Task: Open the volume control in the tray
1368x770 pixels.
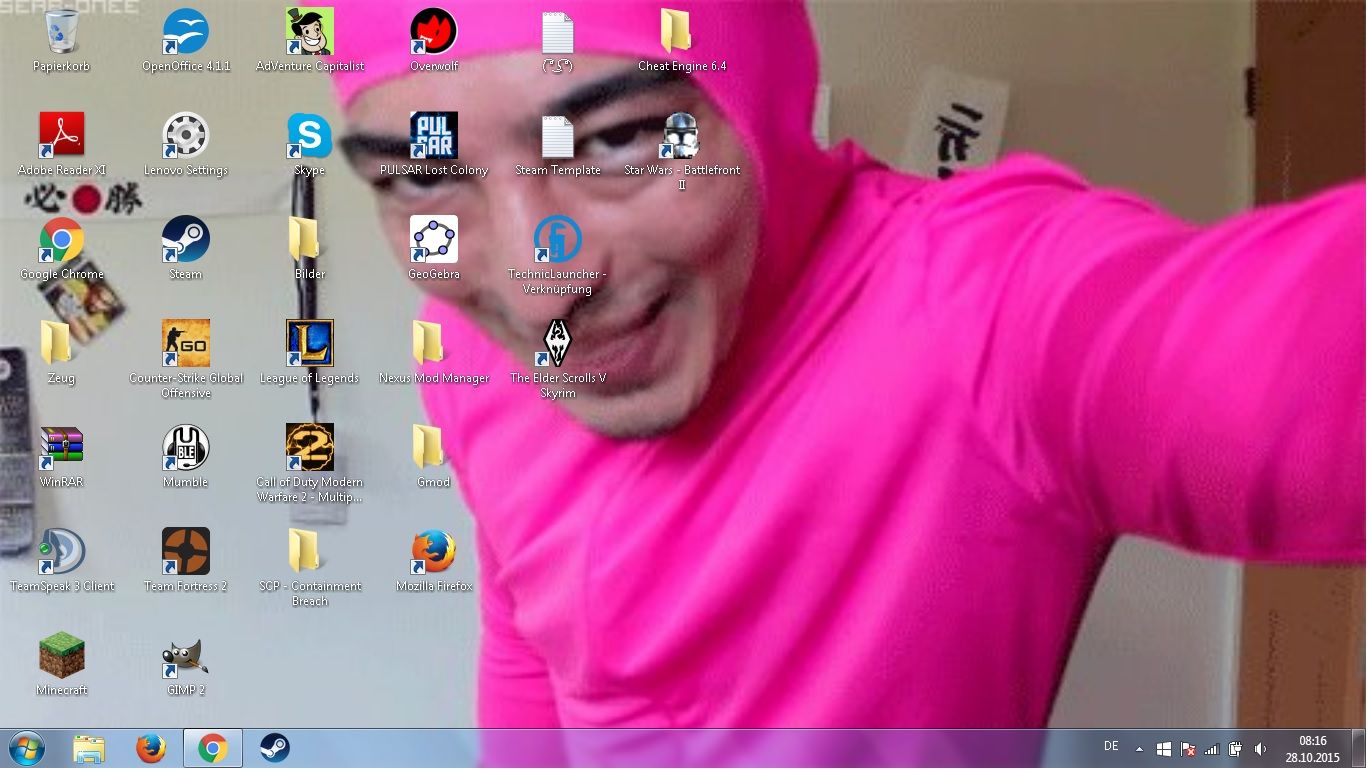Action: [1259, 747]
